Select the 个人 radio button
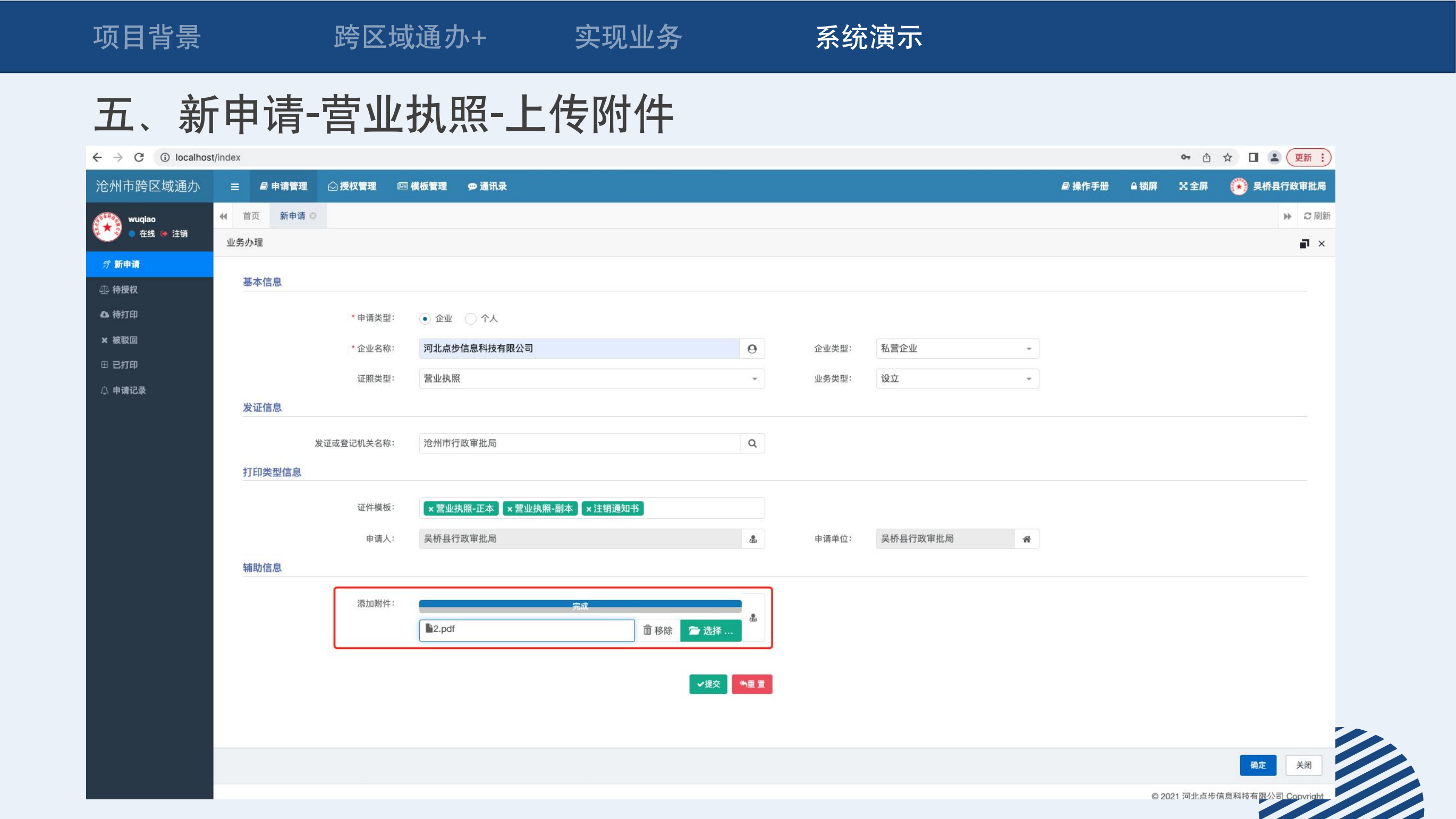1456x819 pixels. coord(470,319)
